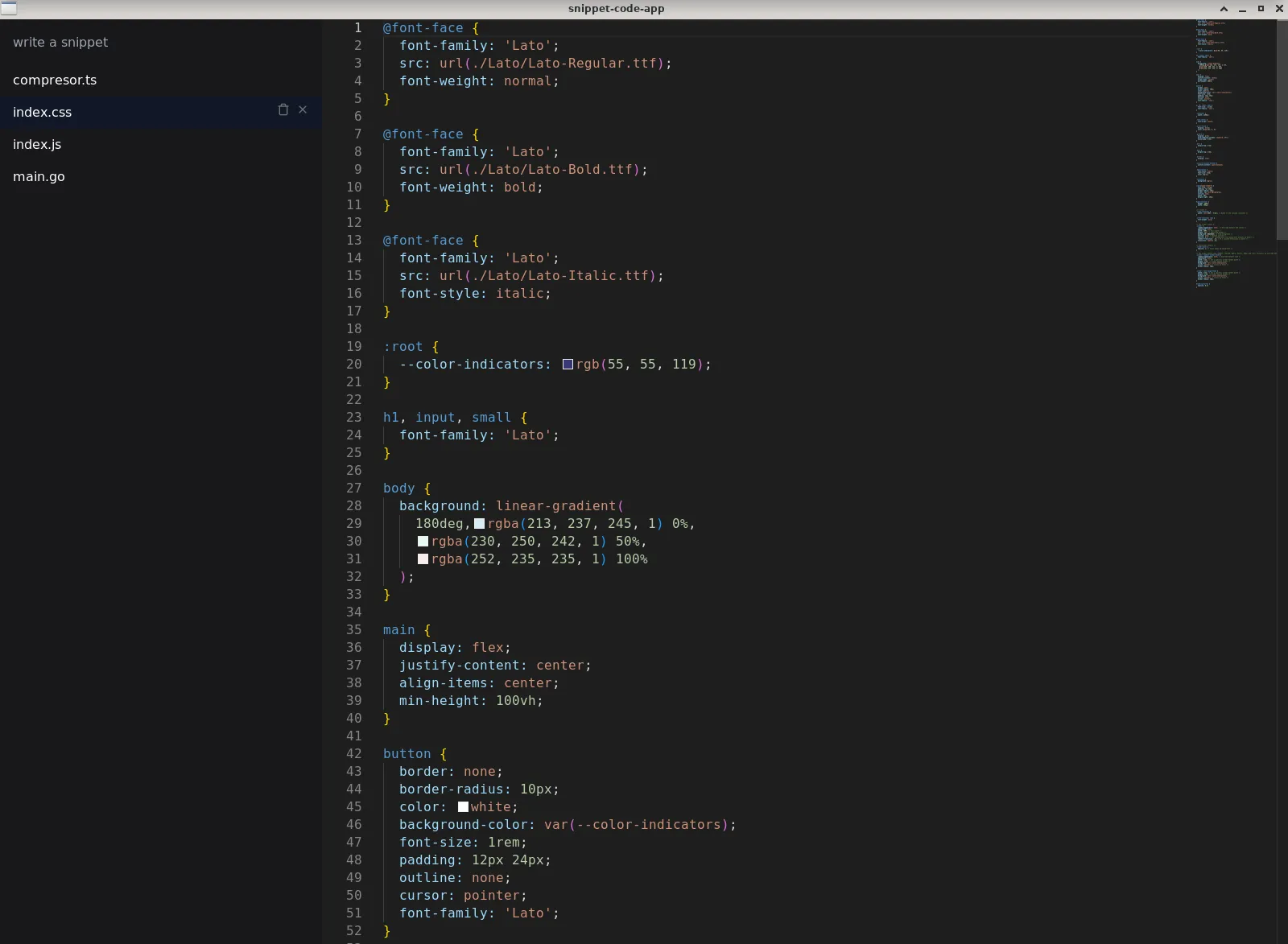Click the keep-above arrow in title bar
Screen dimensions: 1288x944
coord(1224,9)
